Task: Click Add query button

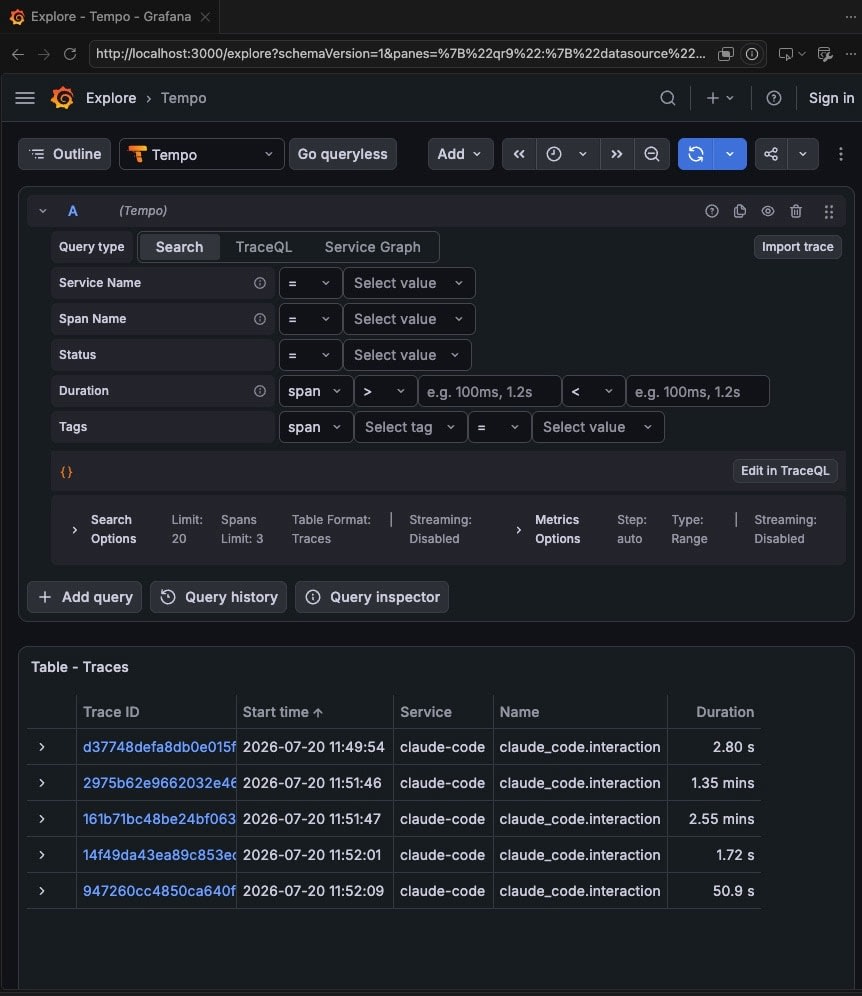Action: pos(85,597)
